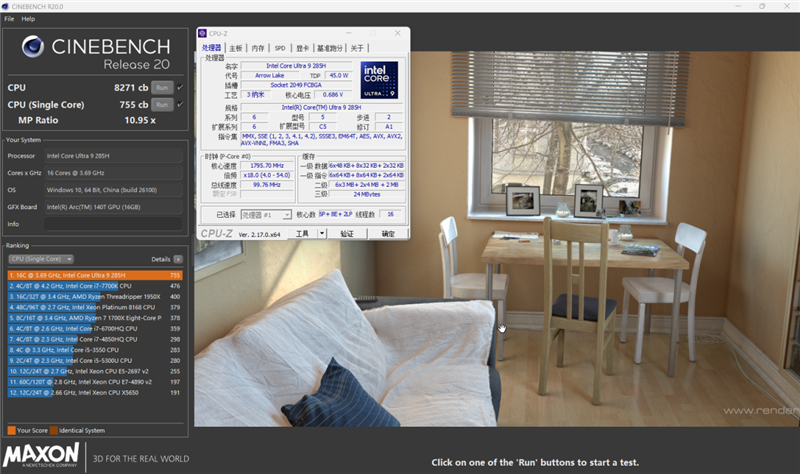Screen dimensions: 800x474
Task: Click the multiplier value x18.0 (4.0 - 54.0)
Action: (x=267, y=175)
